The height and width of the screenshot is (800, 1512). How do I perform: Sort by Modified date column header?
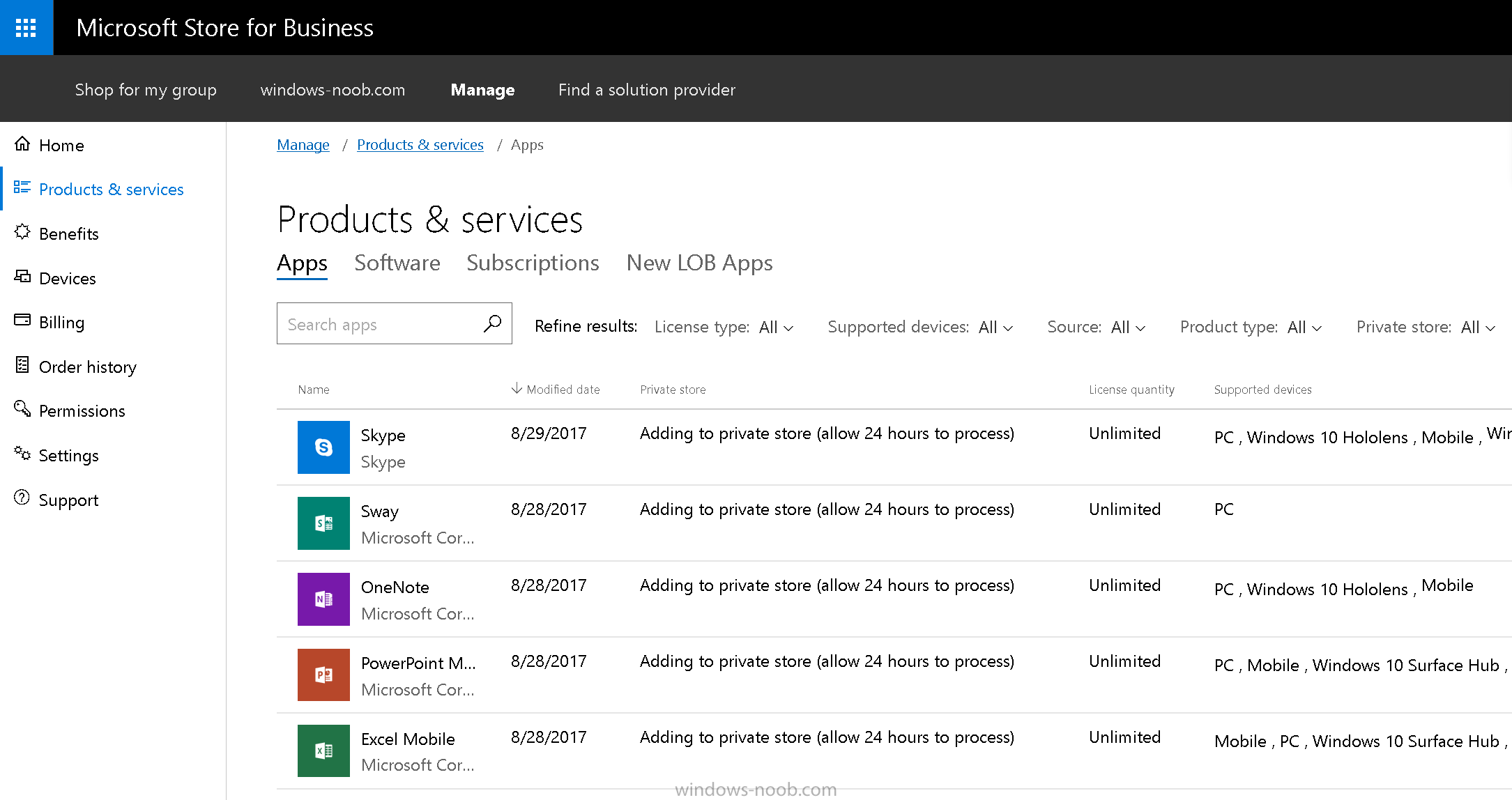[x=563, y=390]
